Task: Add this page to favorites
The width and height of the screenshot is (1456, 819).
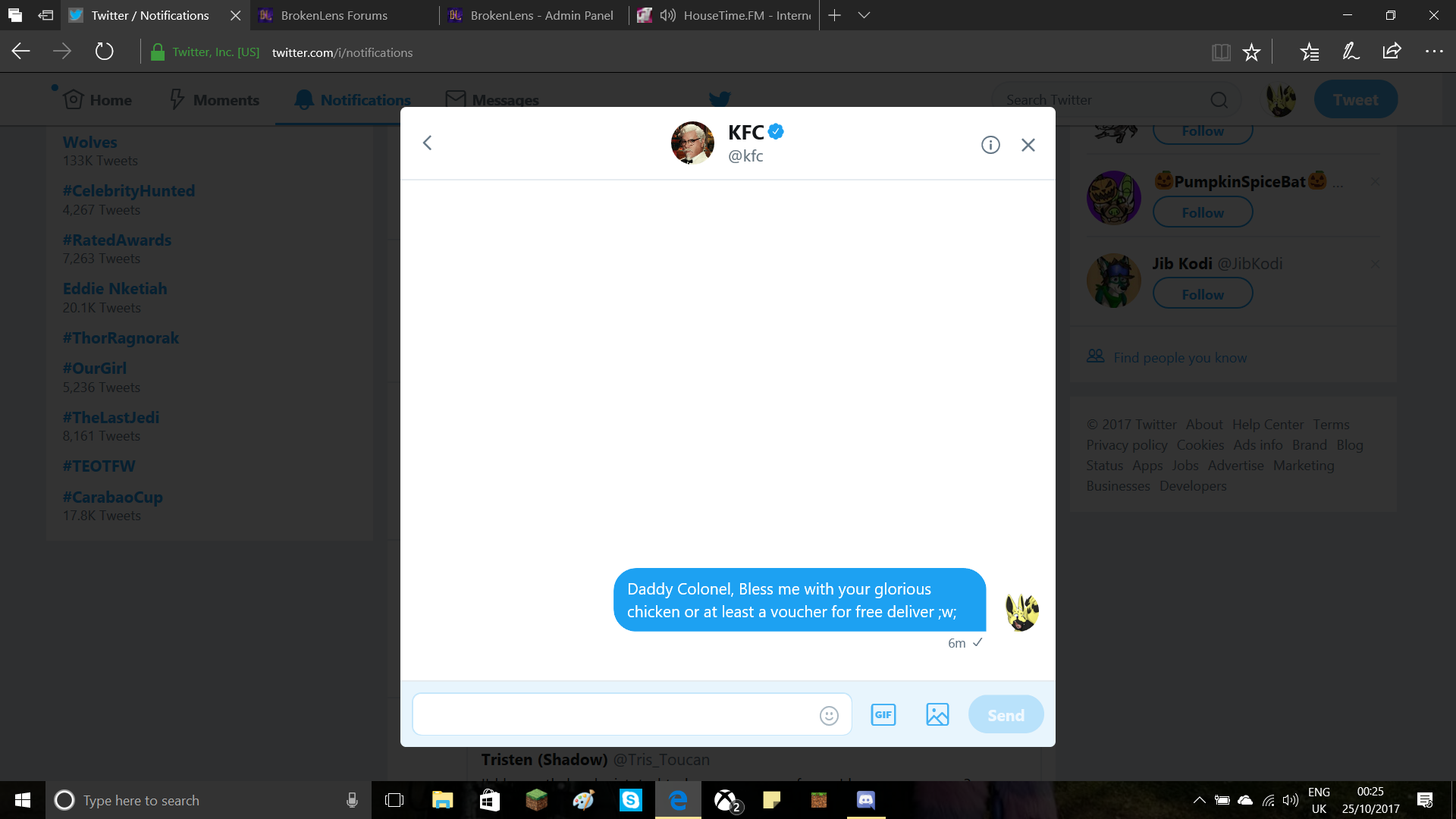Action: 1251,52
